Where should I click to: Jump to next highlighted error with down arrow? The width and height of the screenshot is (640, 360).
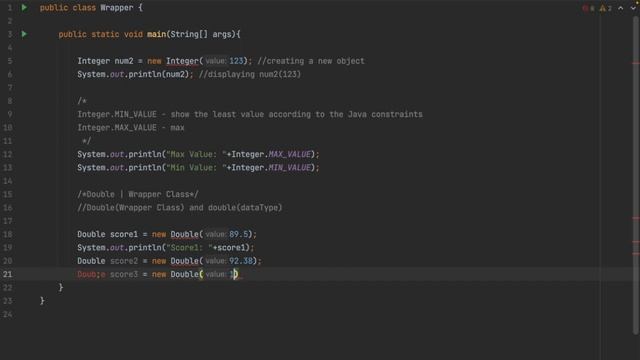(633, 8)
